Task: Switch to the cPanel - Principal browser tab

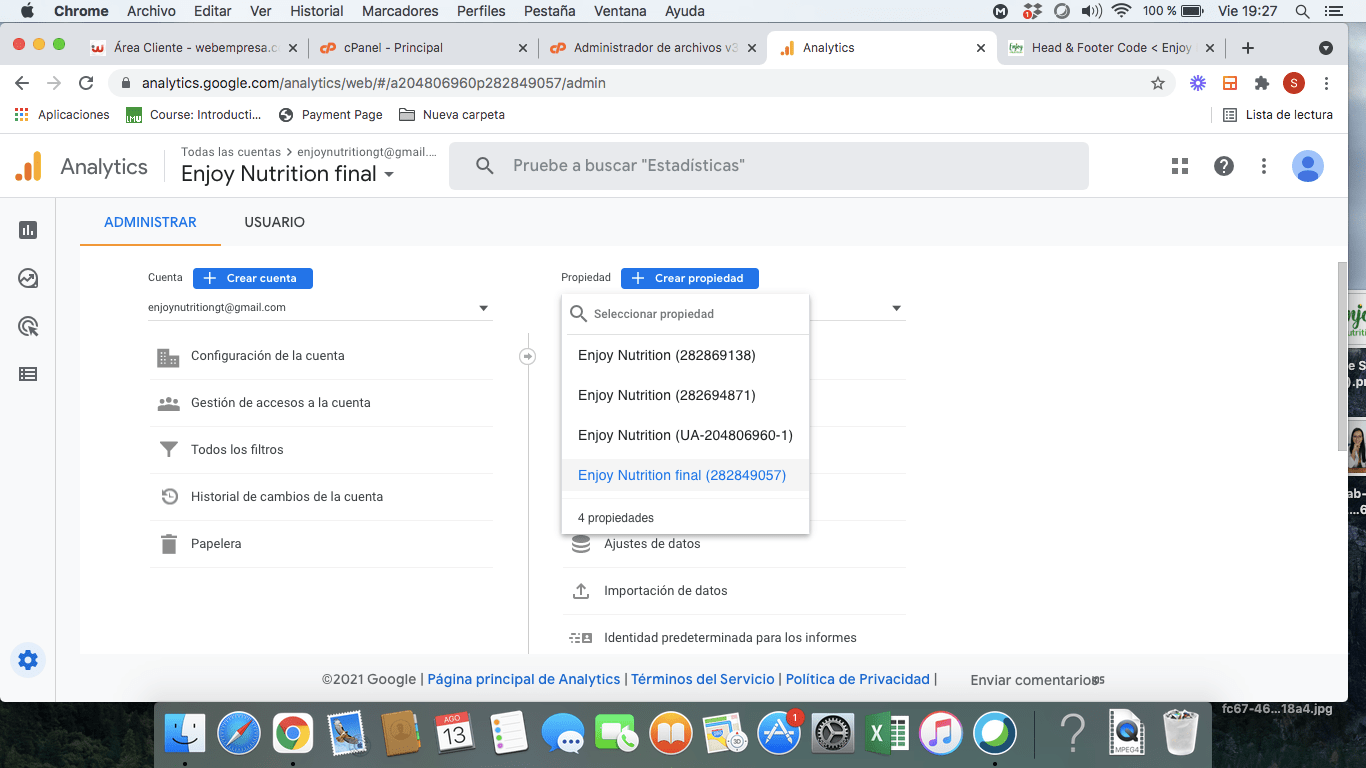Action: pyautogui.click(x=423, y=48)
